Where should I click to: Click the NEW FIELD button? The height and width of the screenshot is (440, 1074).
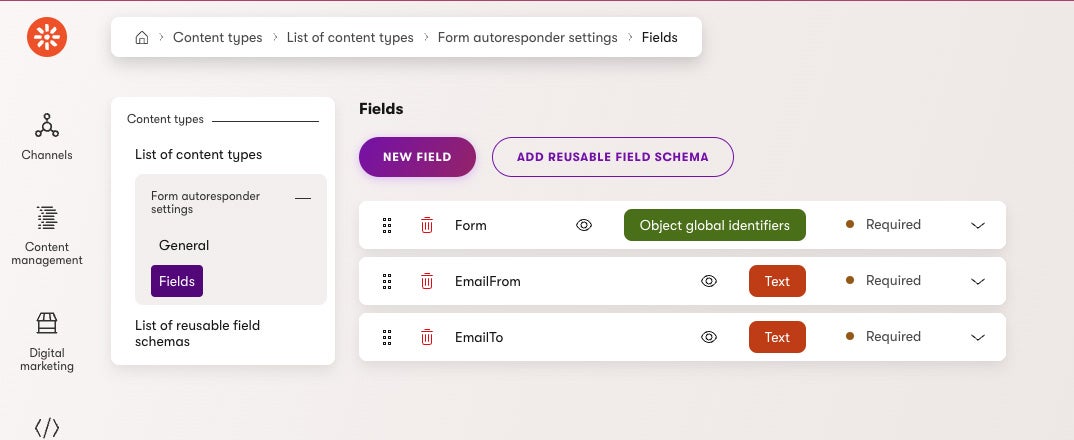tap(417, 157)
